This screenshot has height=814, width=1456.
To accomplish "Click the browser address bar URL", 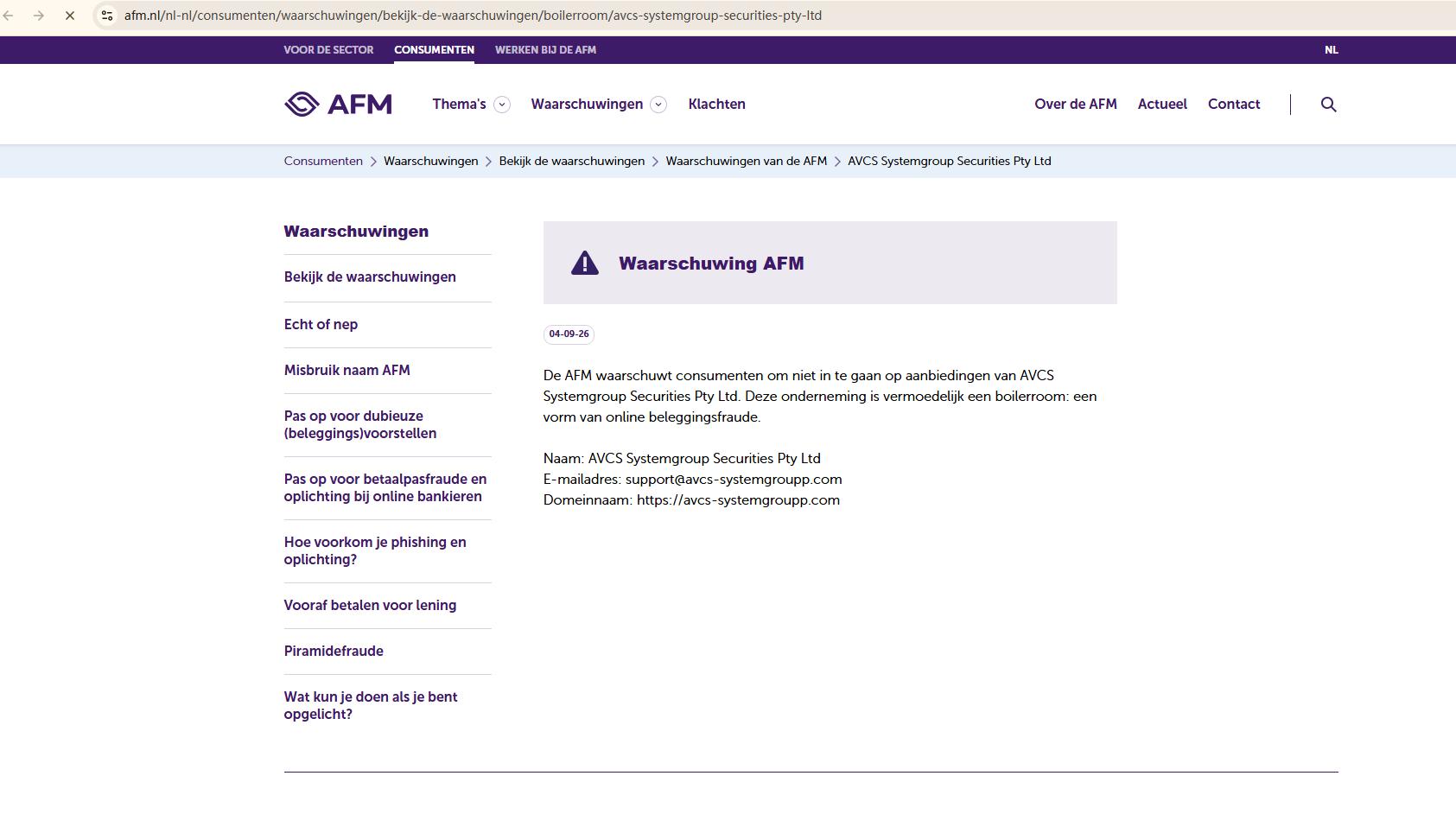I will pos(473,16).
